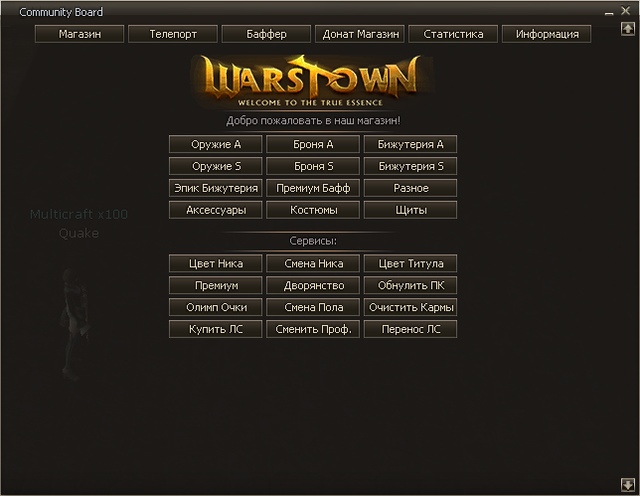Screen dimensions: 640x496
Task: Open the Разное category
Action: click(x=410, y=188)
